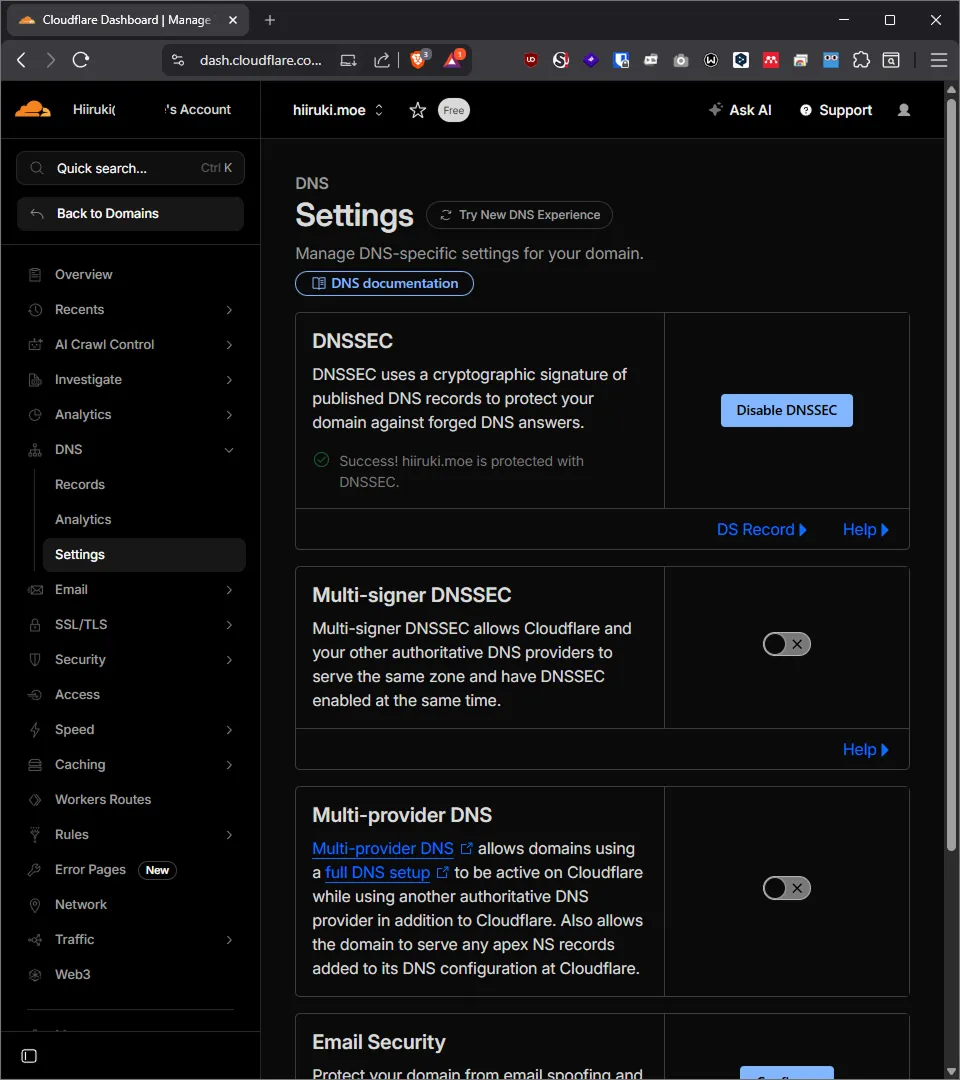Click the browser address bar URL

pyautogui.click(x=260, y=61)
